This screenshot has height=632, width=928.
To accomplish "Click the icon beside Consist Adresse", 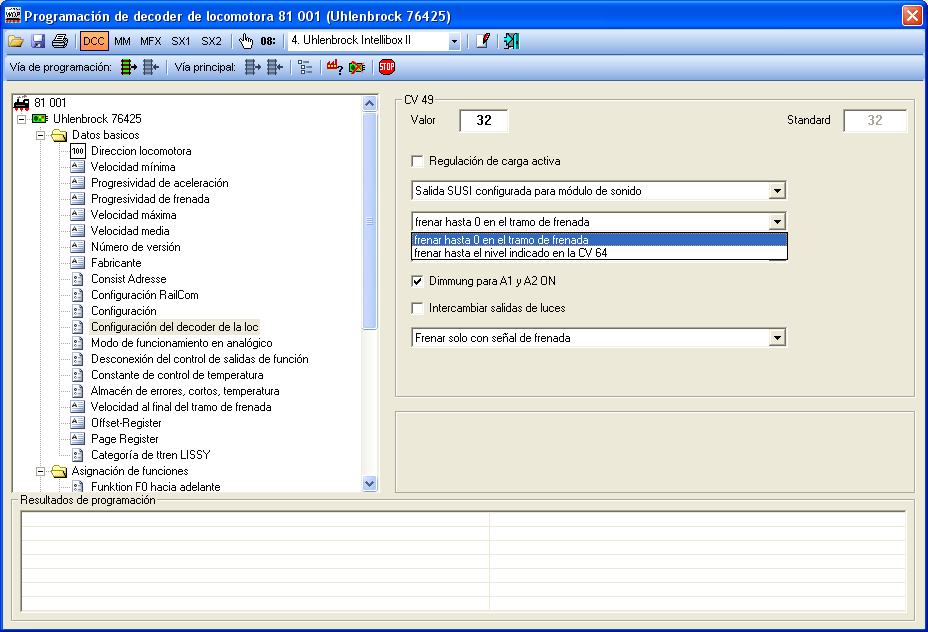I will 78,279.
